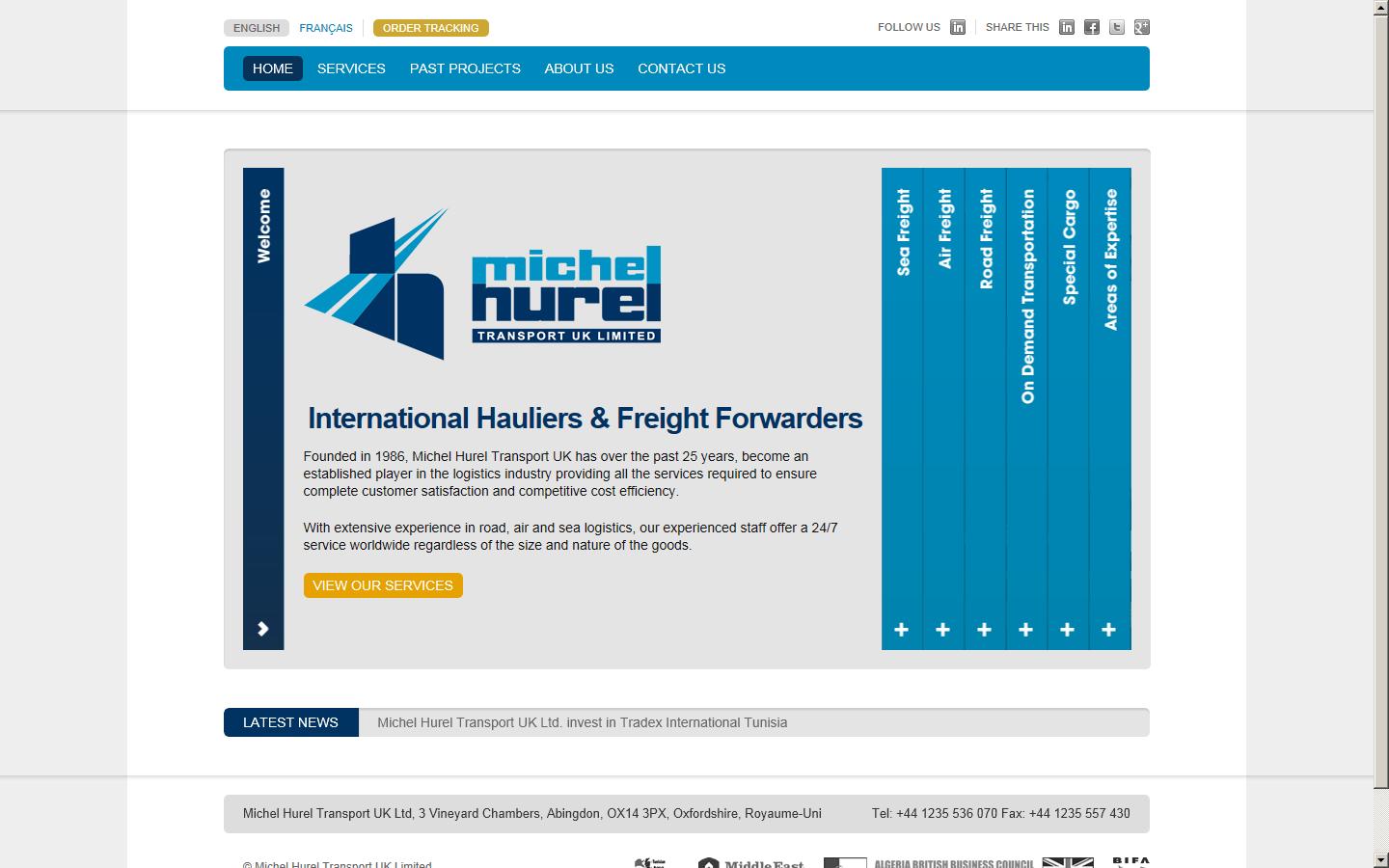Click the Middle East association logo
This screenshot has height=868, width=1389.
[752, 863]
